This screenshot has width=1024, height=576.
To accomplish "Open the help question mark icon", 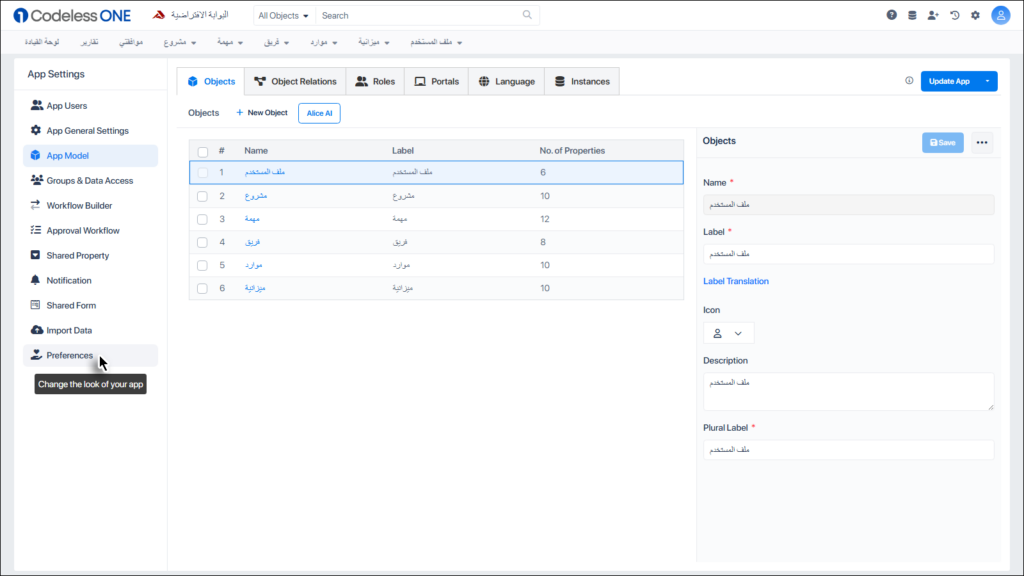I will [891, 15].
